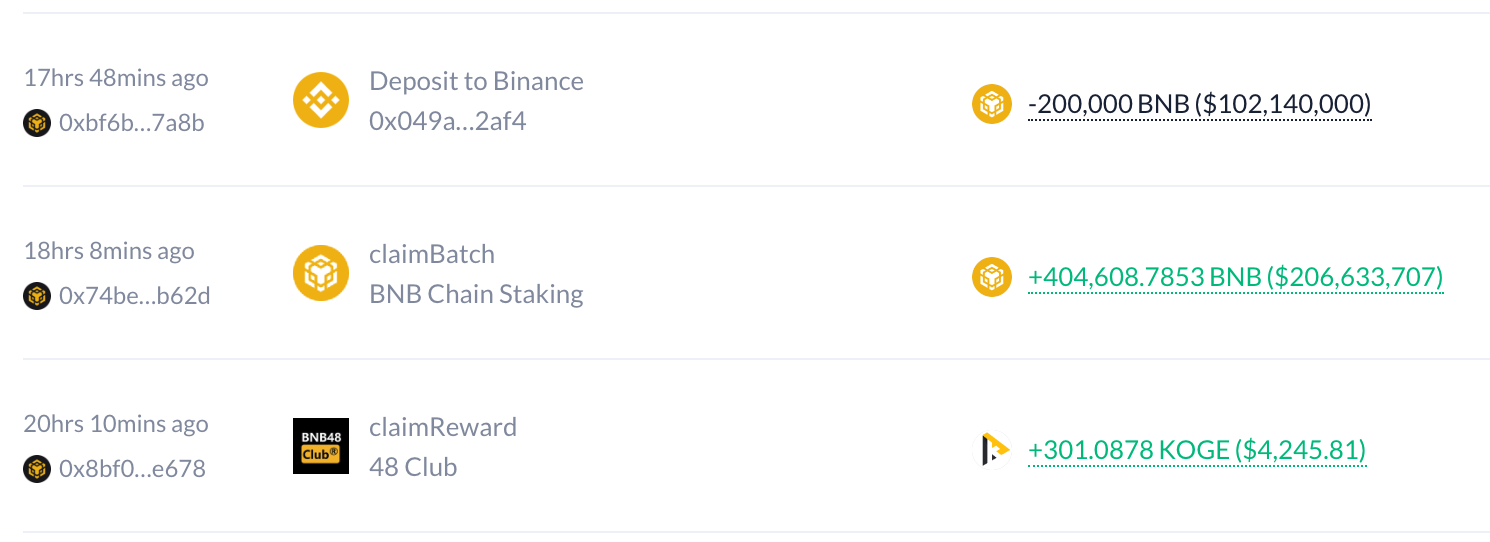Click the BNB48 Club logo icon
The height and width of the screenshot is (542, 1490).
tap(320, 446)
